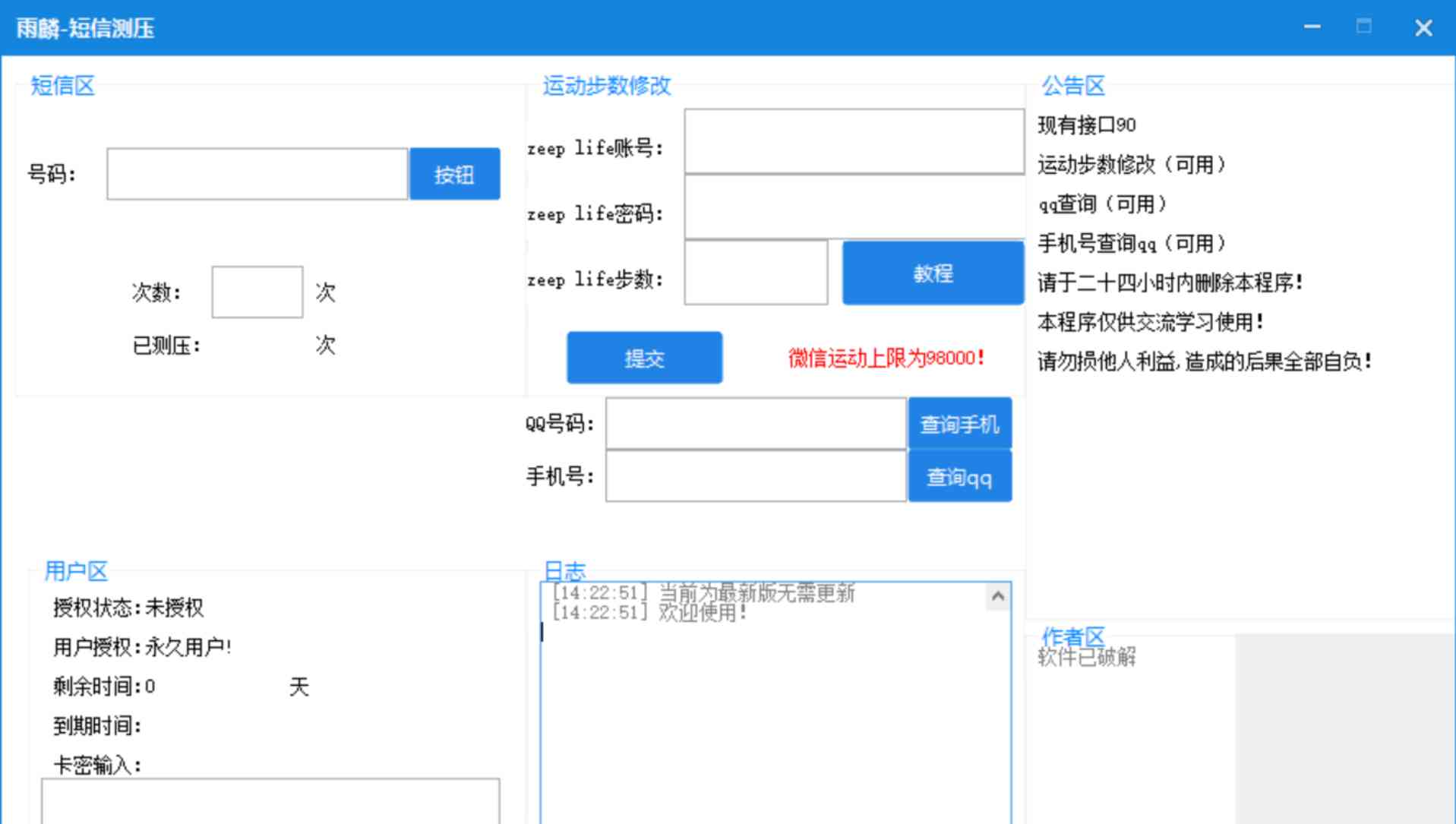Click the 查询qq button
The image size is (1456, 824).
tap(960, 476)
